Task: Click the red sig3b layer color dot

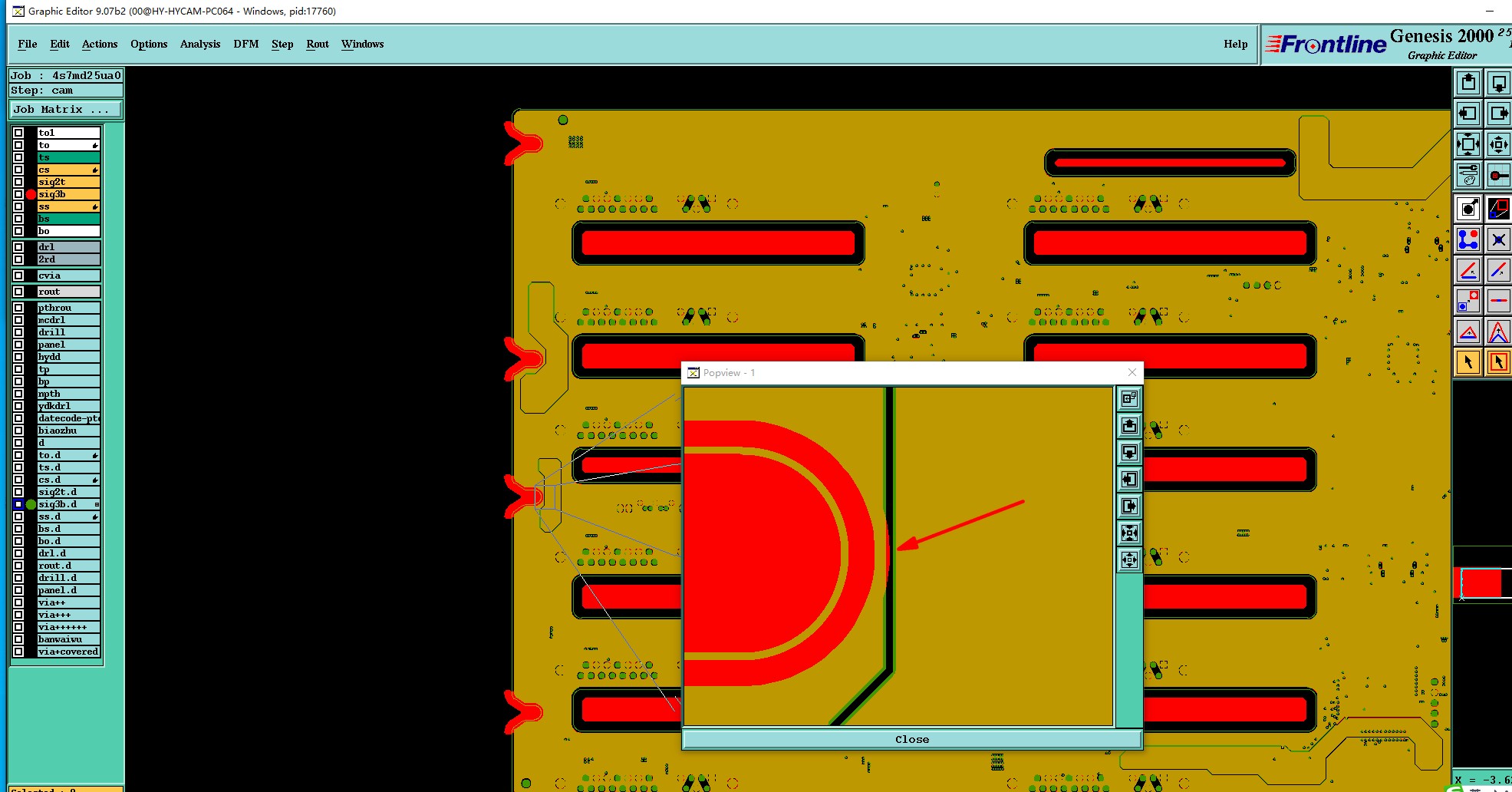Action: 31,194
